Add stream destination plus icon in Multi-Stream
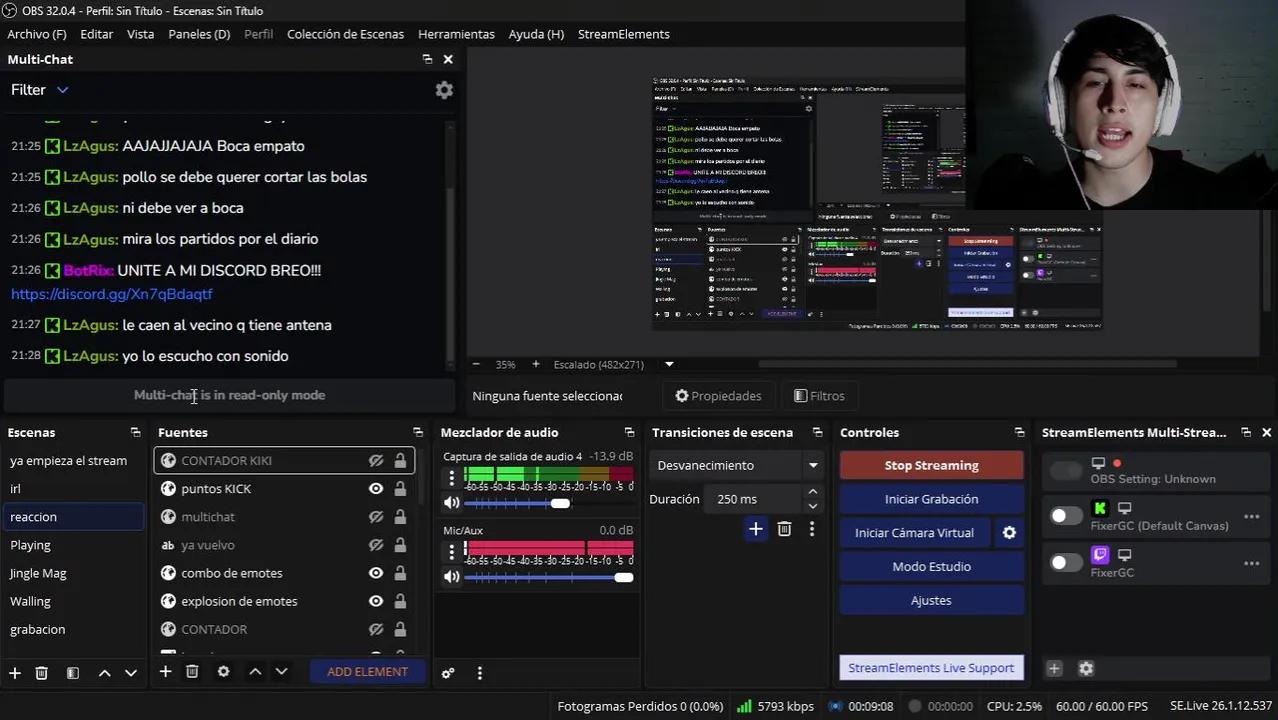The height and width of the screenshot is (720, 1278). pyautogui.click(x=1054, y=668)
